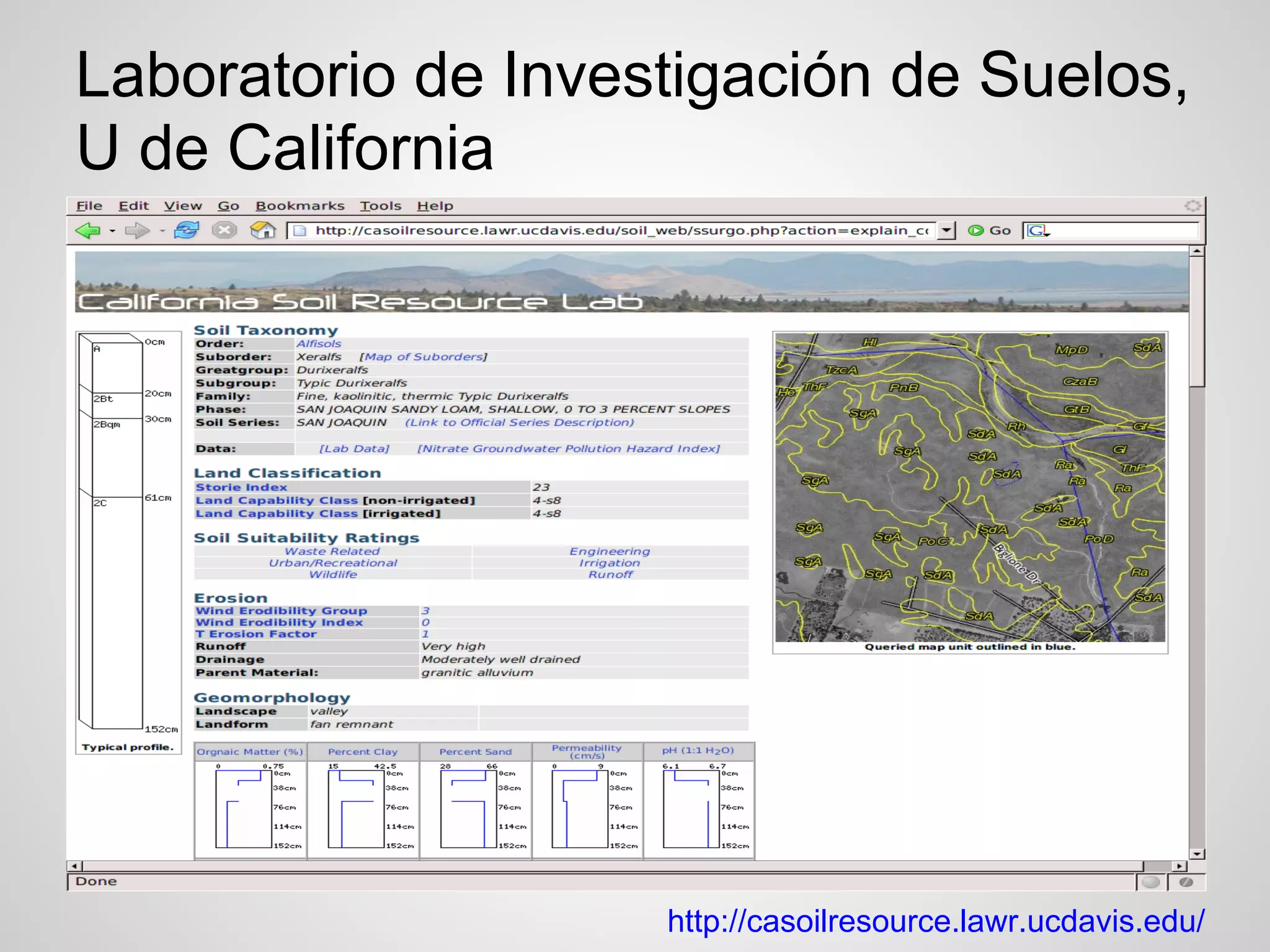Expand the URL address bar dropdown
The image size is (1270, 952).
point(946,231)
